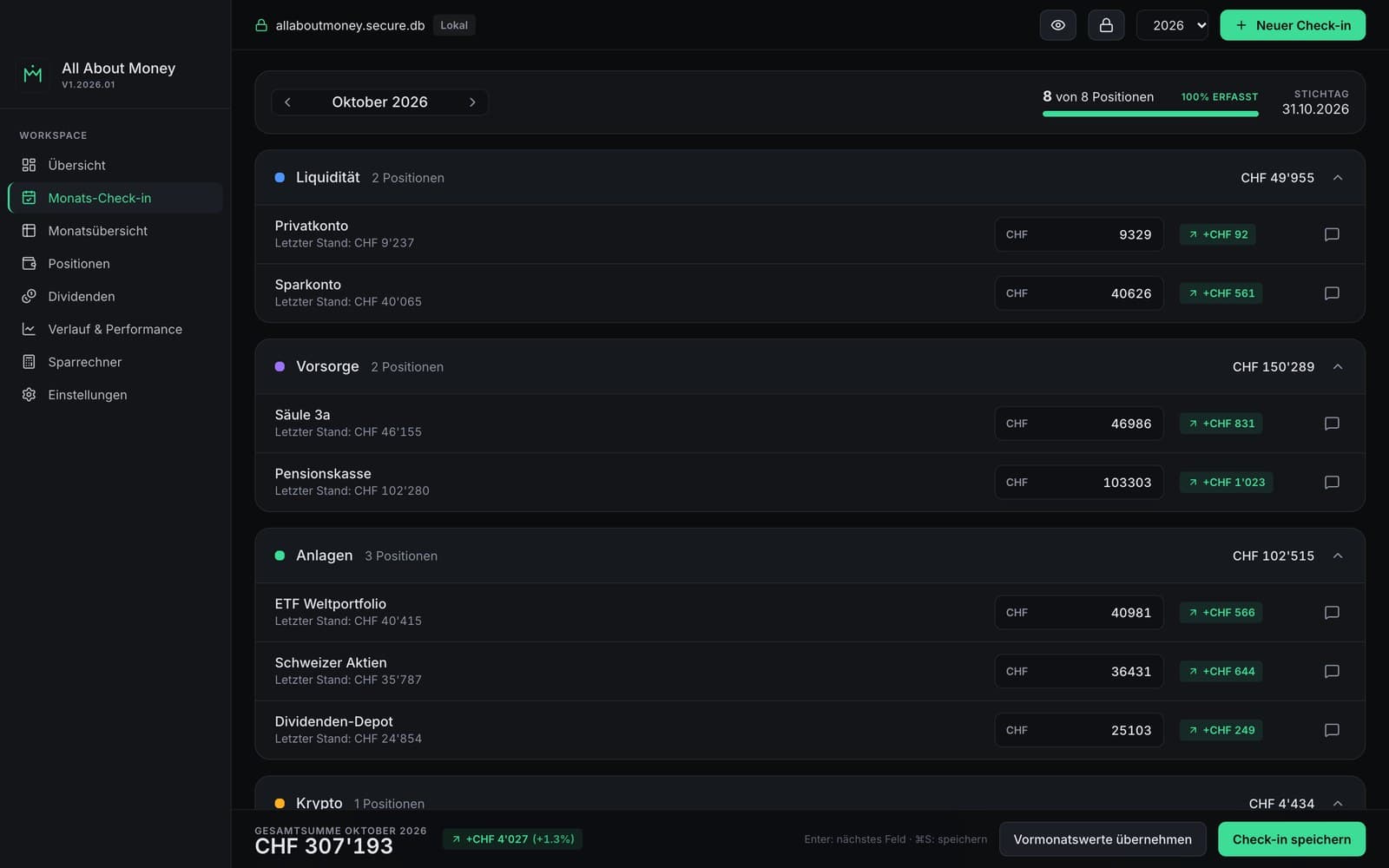The width and height of the screenshot is (1389, 868).
Task: Click the Monatsübersicht table icon
Action: [x=29, y=231]
